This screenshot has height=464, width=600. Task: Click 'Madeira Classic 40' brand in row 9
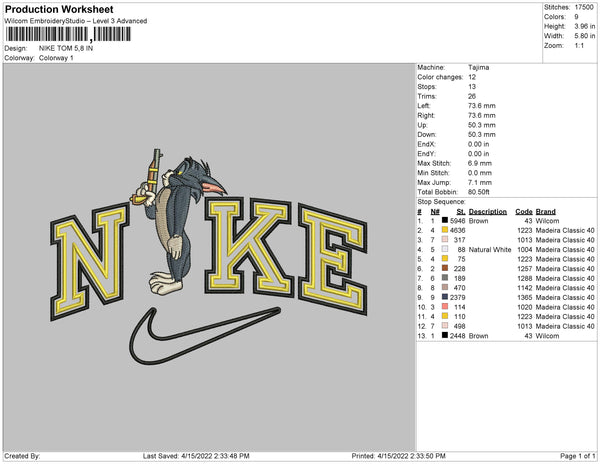point(565,297)
